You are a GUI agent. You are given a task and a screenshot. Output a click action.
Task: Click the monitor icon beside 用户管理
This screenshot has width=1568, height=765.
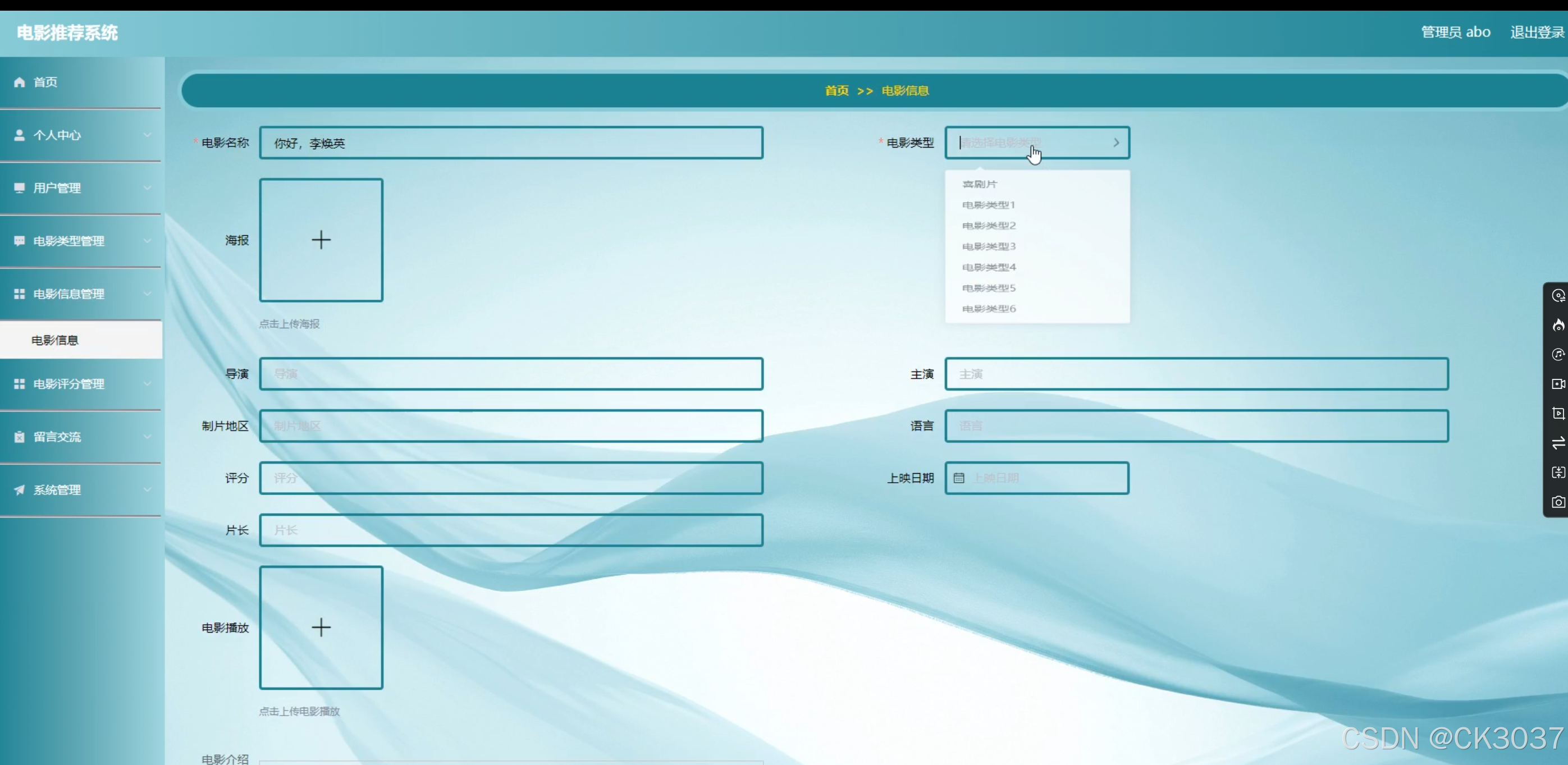[20, 188]
